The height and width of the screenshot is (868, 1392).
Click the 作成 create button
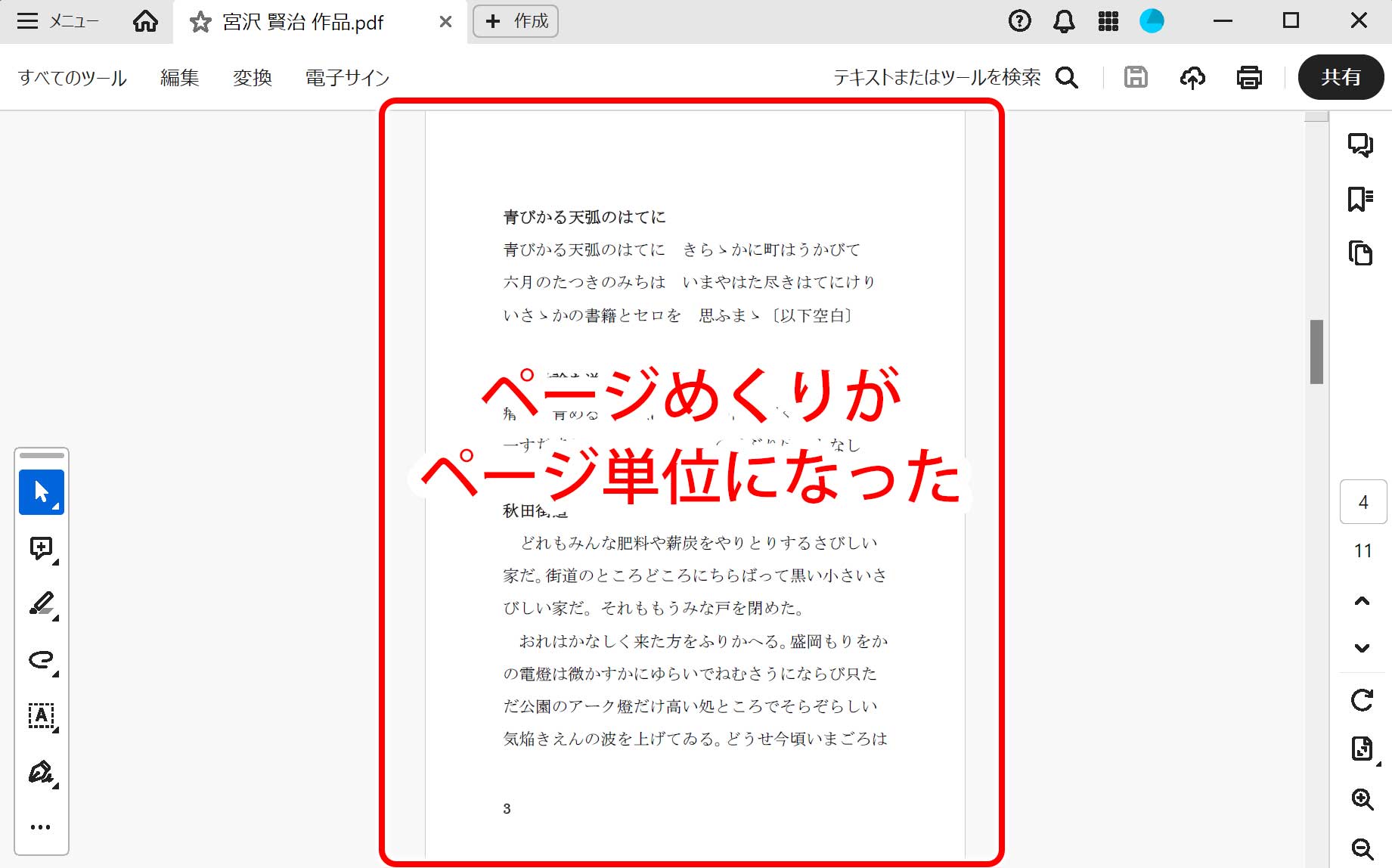516,21
